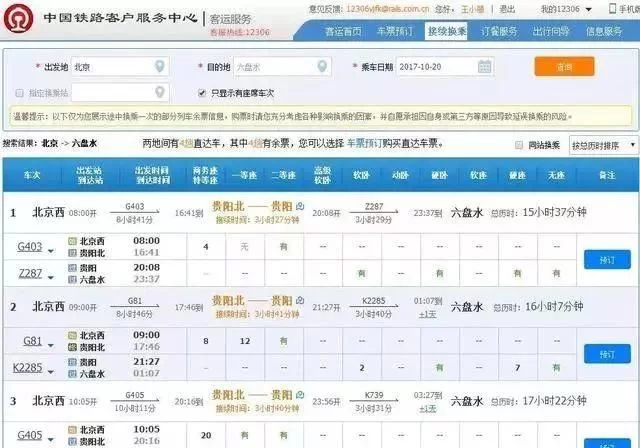Toggle the 指定换乘站 checkbox

19,93
